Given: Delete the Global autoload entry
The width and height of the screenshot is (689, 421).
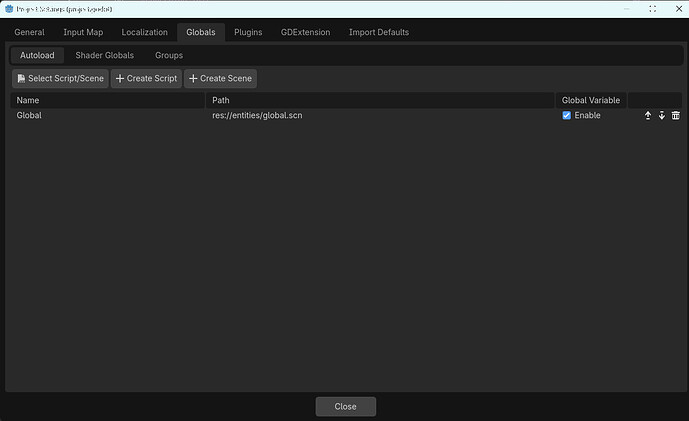Looking at the screenshot, I should click(676, 115).
